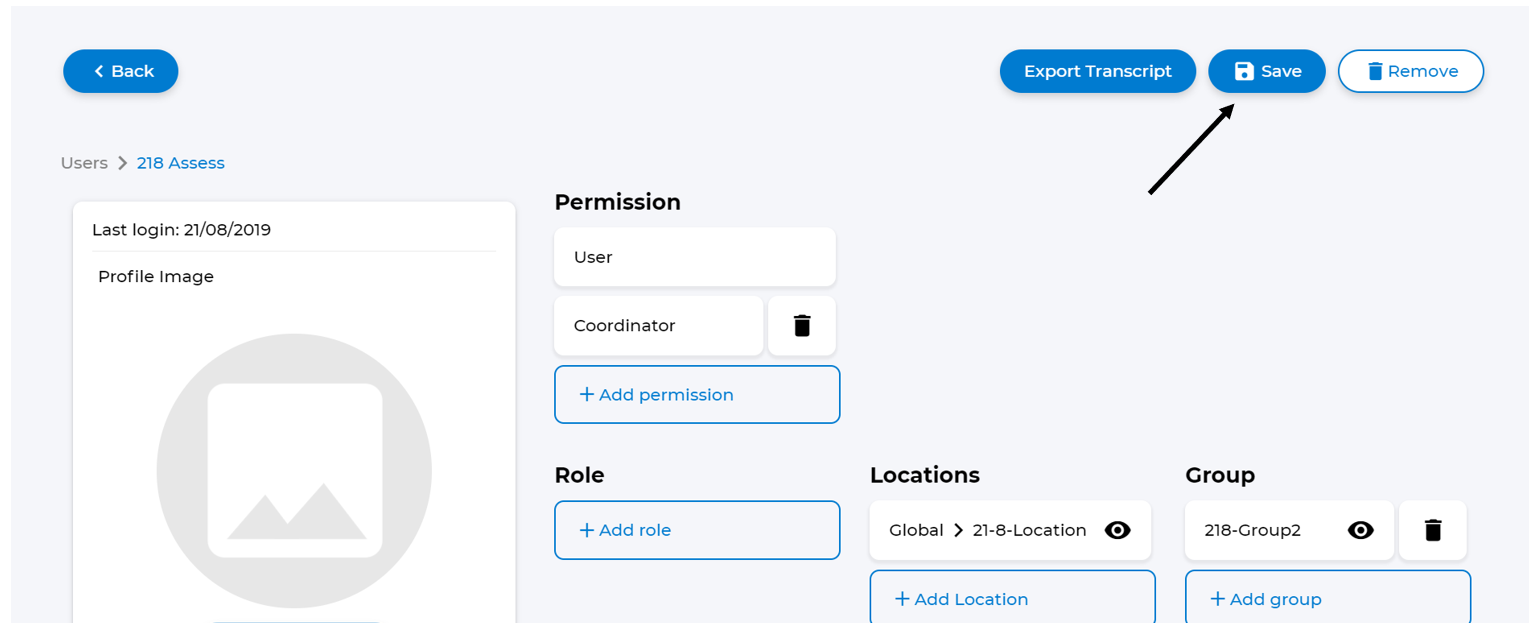Select the User permission entry
1529x623 pixels.
tap(694, 257)
